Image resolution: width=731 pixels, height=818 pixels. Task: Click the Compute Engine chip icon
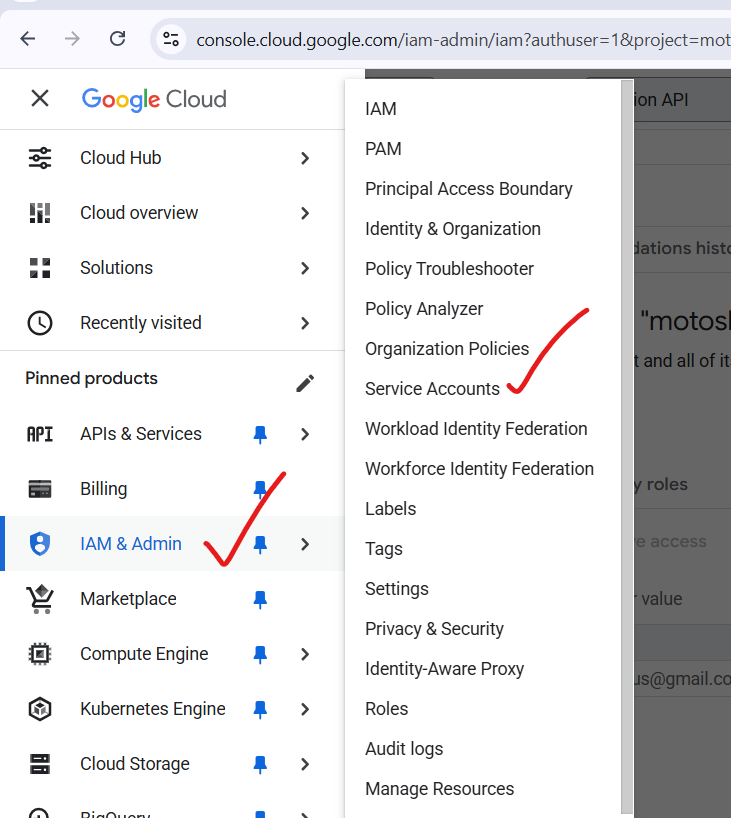[40, 654]
